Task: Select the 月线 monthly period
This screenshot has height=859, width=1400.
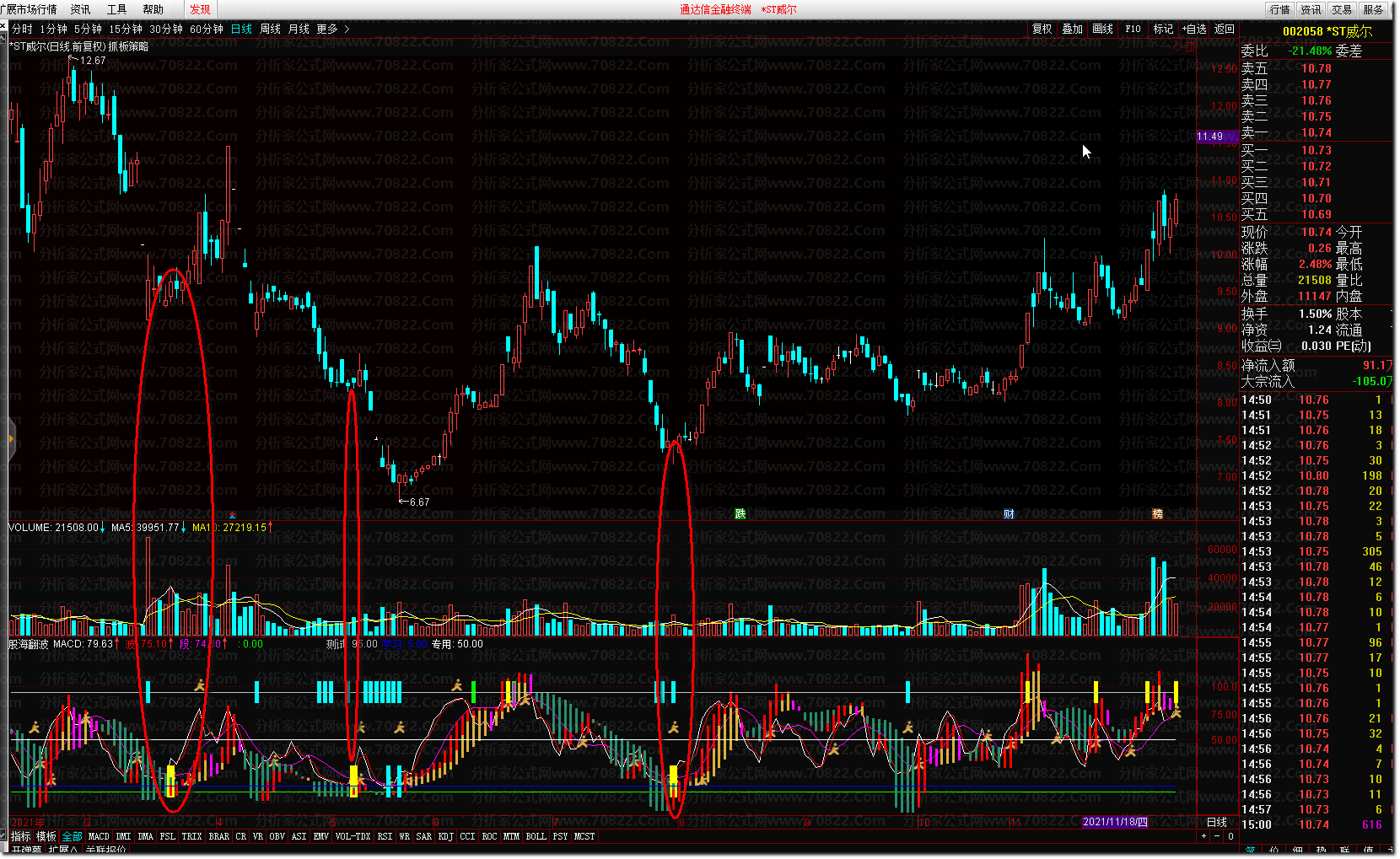Action: coord(299,29)
